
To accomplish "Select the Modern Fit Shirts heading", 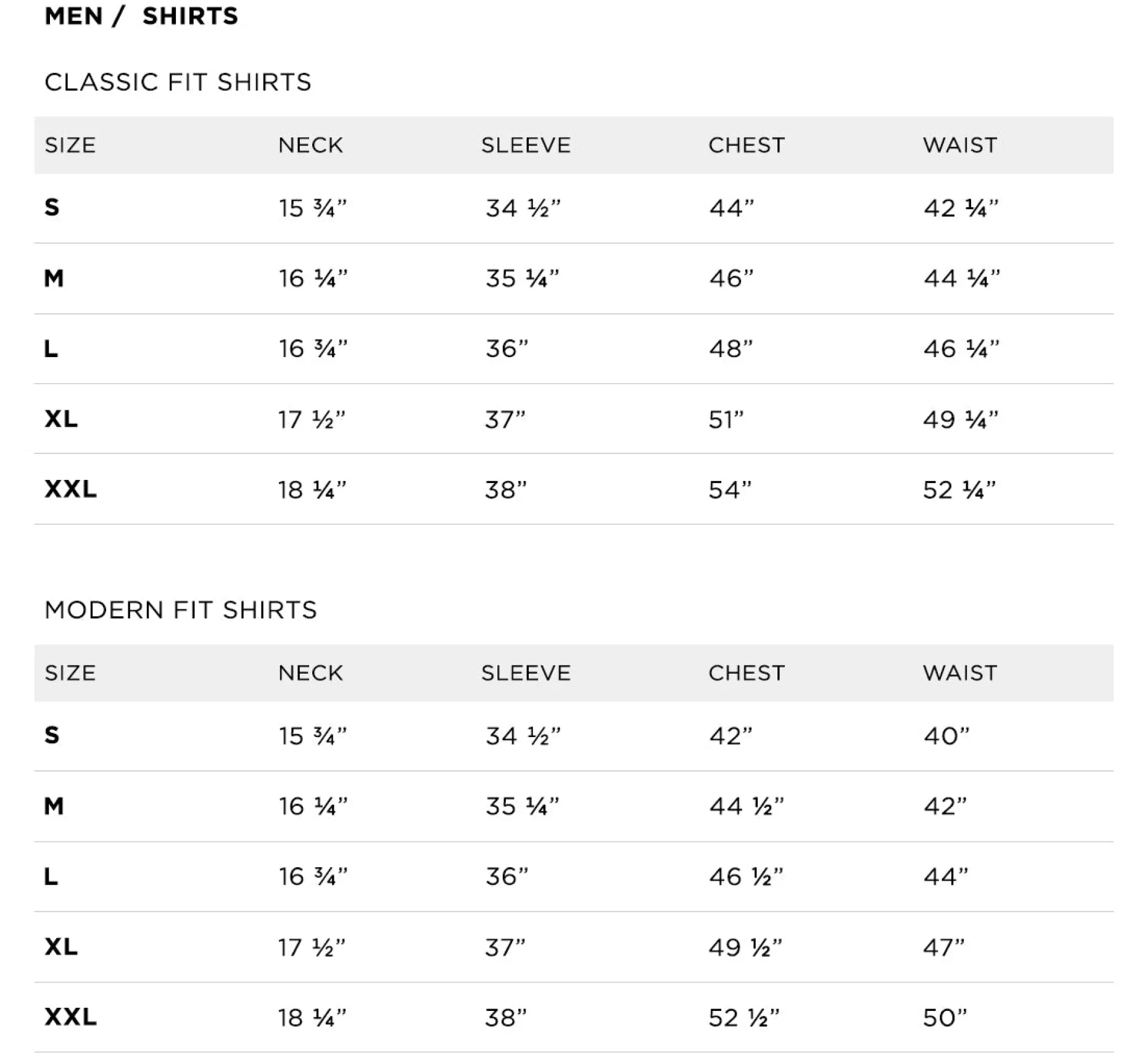I will click(181, 610).
